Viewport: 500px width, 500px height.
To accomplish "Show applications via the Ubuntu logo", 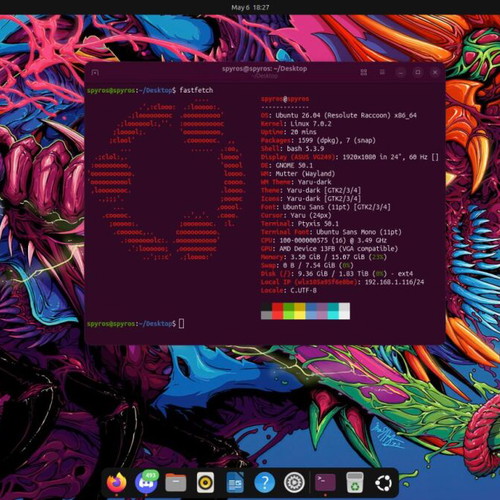I will (x=384, y=483).
